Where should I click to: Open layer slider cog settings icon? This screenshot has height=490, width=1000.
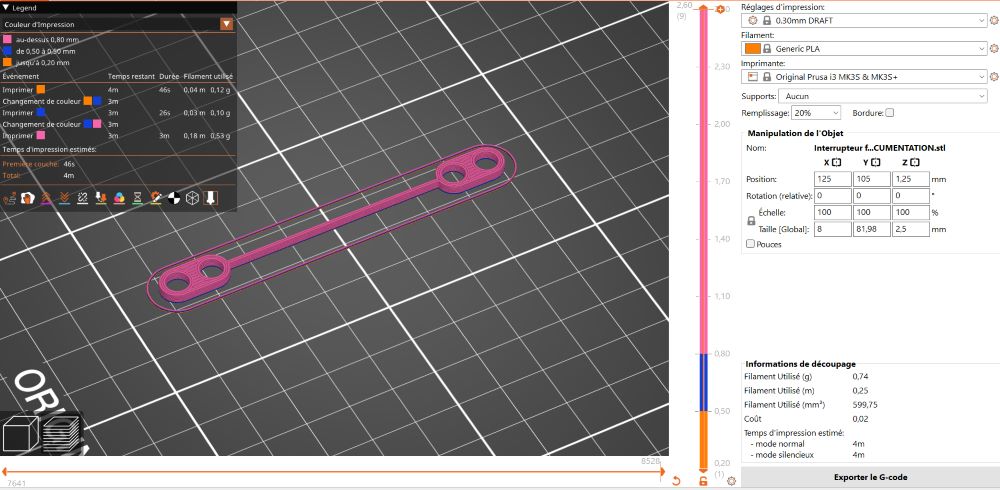731,481
